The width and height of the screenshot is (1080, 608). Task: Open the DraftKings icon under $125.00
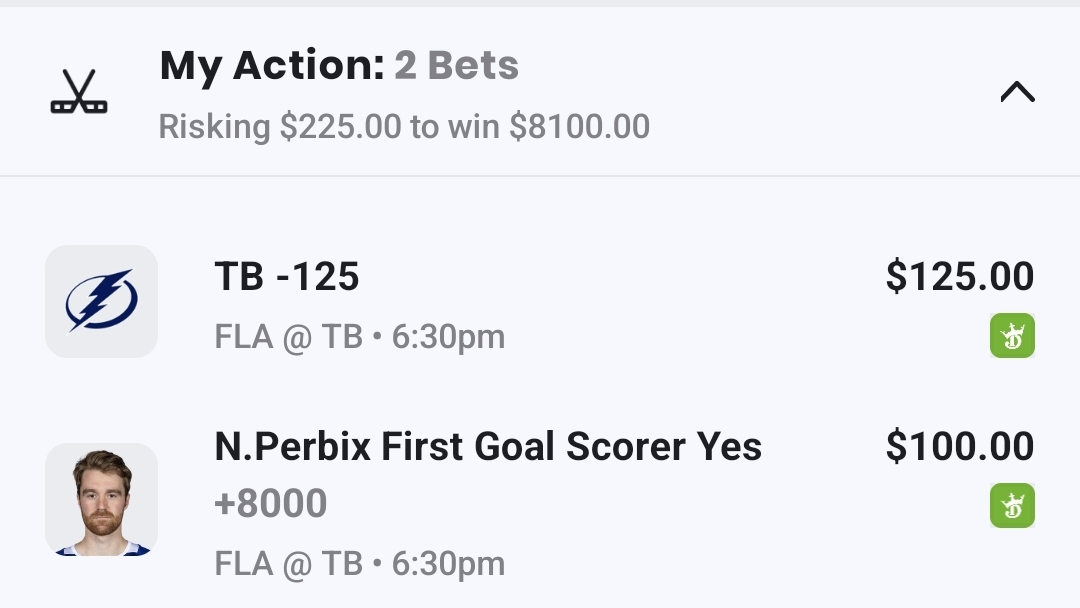[x=1012, y=336]
